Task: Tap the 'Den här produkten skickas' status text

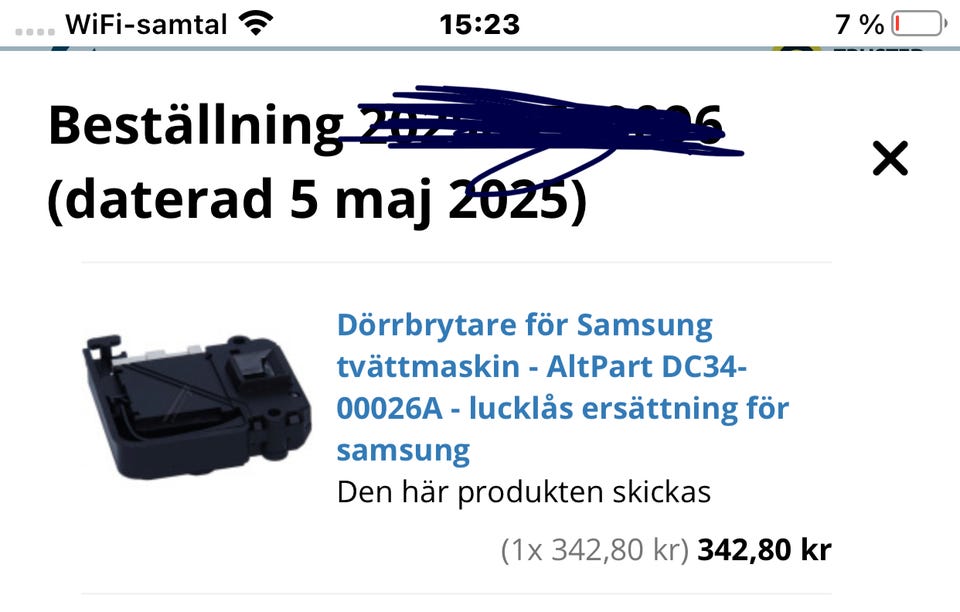Action: tap(523, 491)
